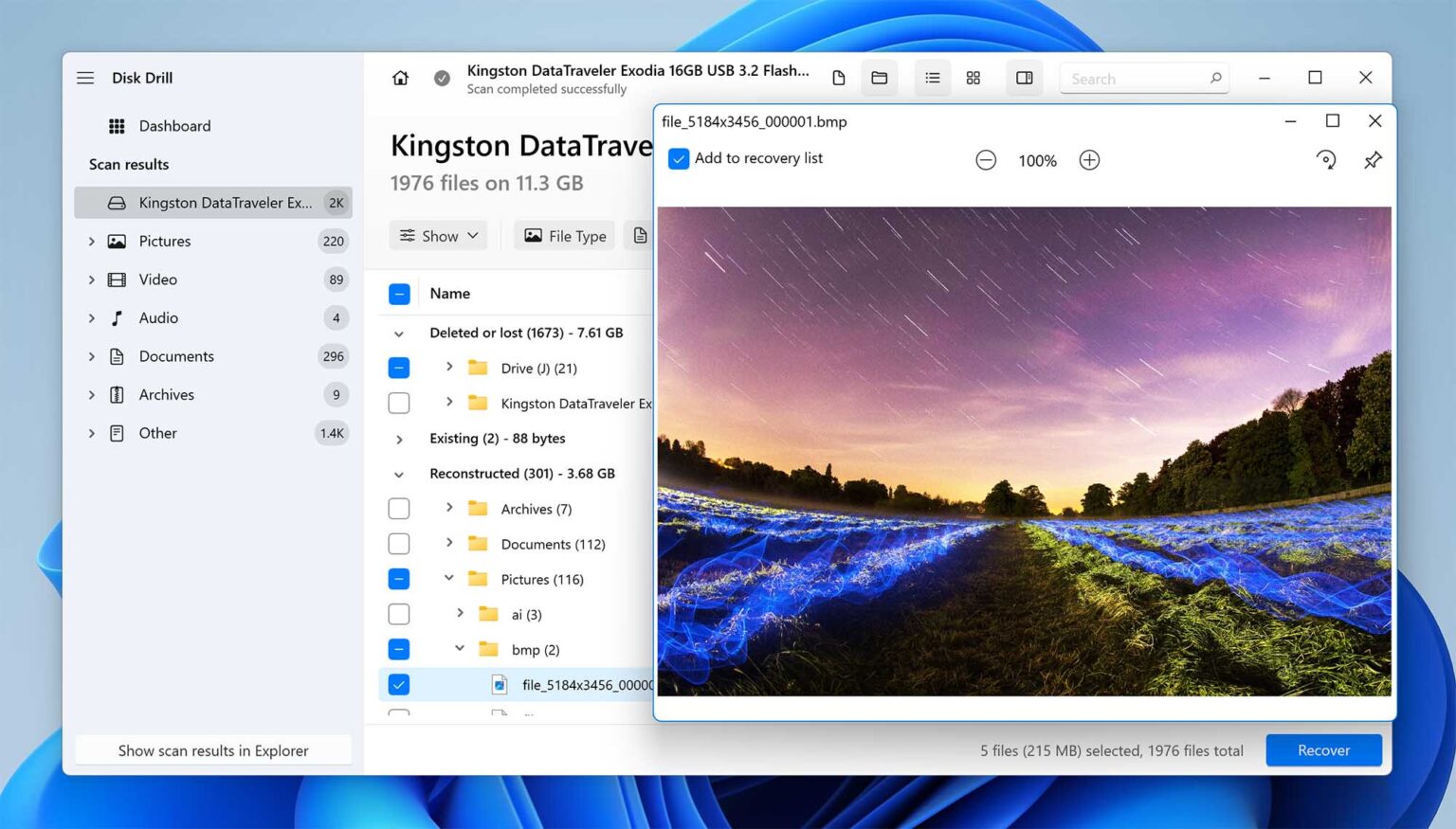
Task: Open the folder view icon
Action: [879, 78]
